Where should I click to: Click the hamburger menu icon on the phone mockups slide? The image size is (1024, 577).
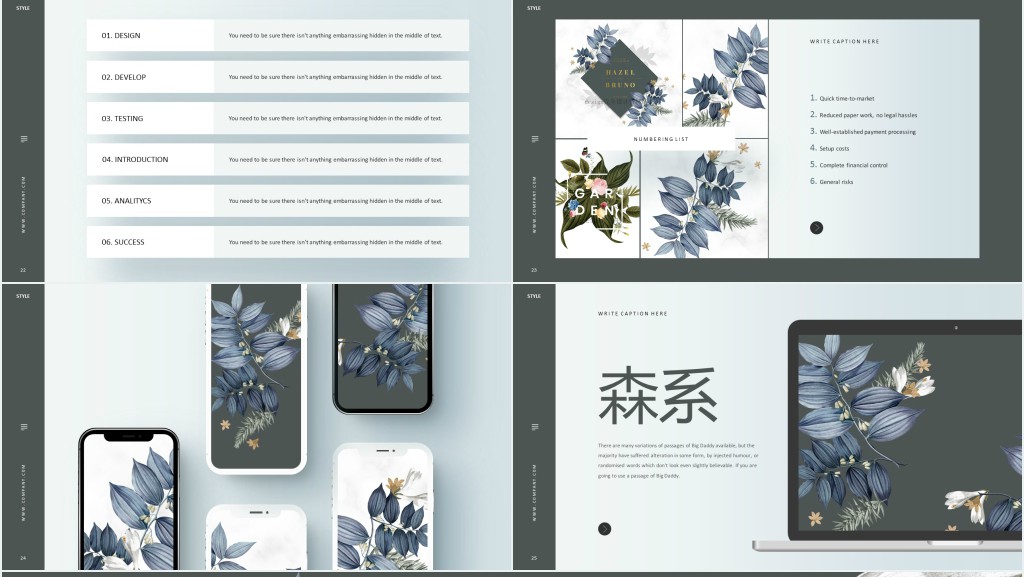click(24, 427)
